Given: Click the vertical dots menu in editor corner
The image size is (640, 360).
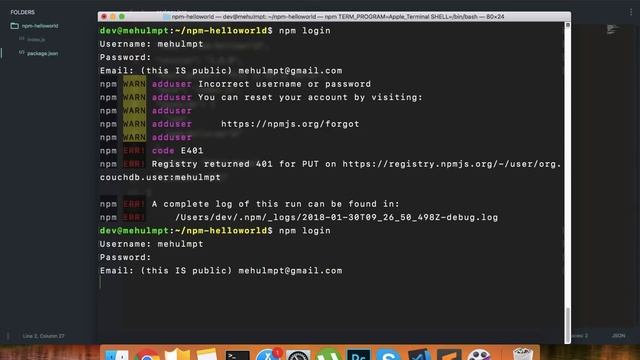Looking at the screenshot, I should (631, 12).
